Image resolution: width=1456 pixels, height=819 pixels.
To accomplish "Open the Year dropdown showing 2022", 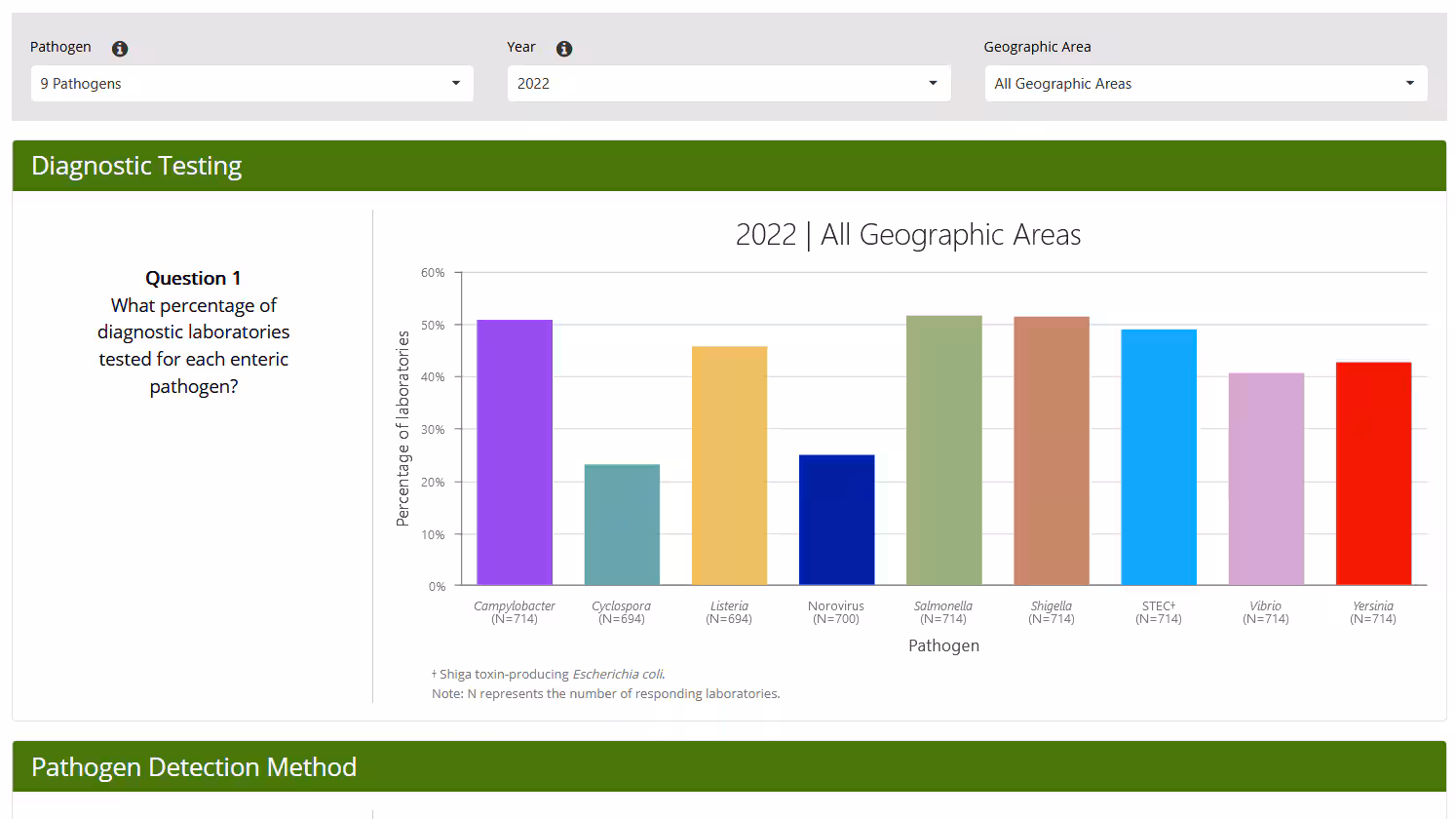I will click(728, 83).
